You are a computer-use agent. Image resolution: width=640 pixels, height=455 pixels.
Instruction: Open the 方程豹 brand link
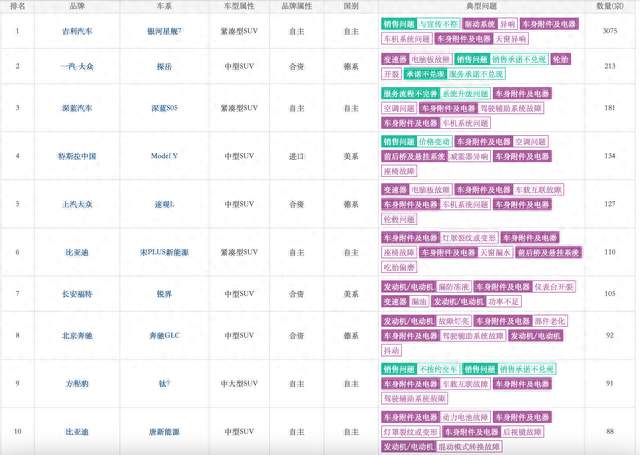click(x=77, y=384)
